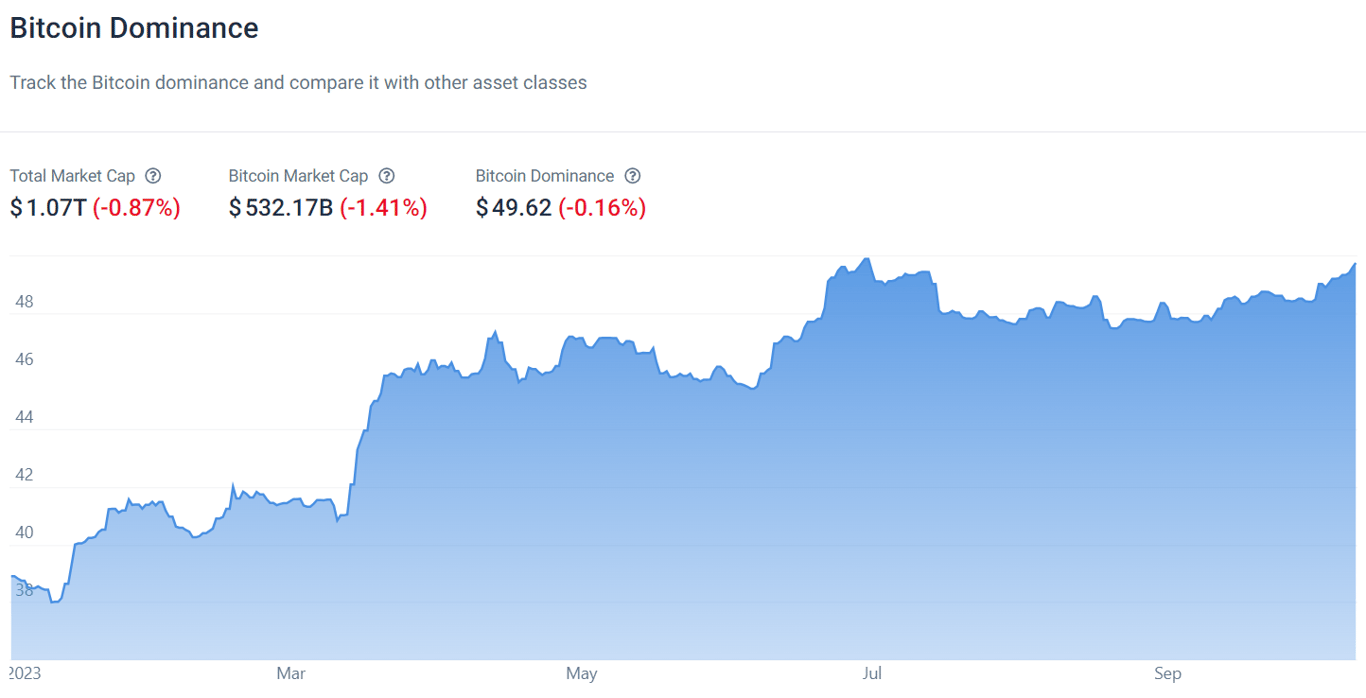Click the Jul label on the chart axis
Image resolution: width=1366 pixels, height=698 pixels.
[x=872, y=674]
